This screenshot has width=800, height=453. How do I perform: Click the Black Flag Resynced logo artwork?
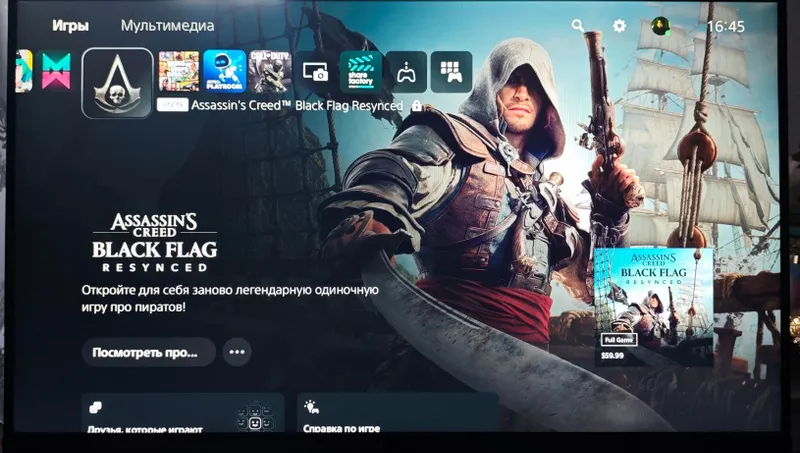pos(155,243)
